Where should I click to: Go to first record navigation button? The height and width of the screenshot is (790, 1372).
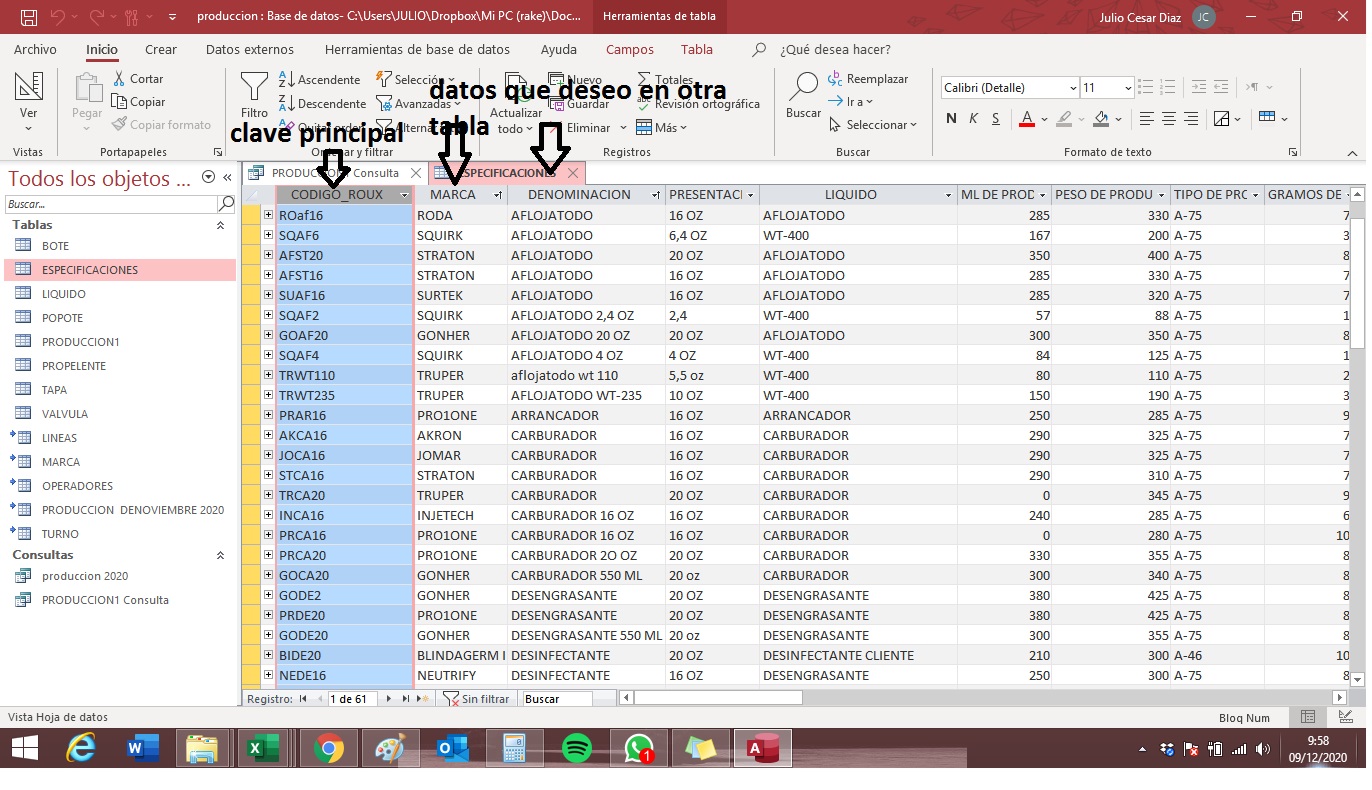pos(303,699)
